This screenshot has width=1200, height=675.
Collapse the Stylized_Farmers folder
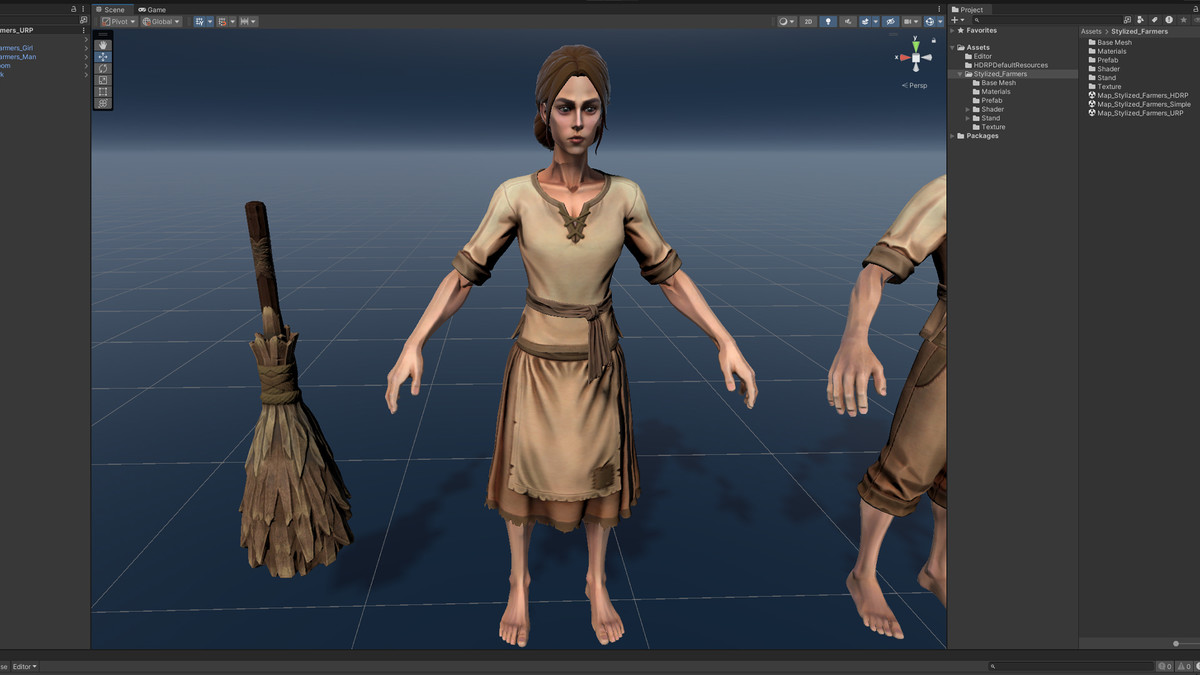(960, 74)
